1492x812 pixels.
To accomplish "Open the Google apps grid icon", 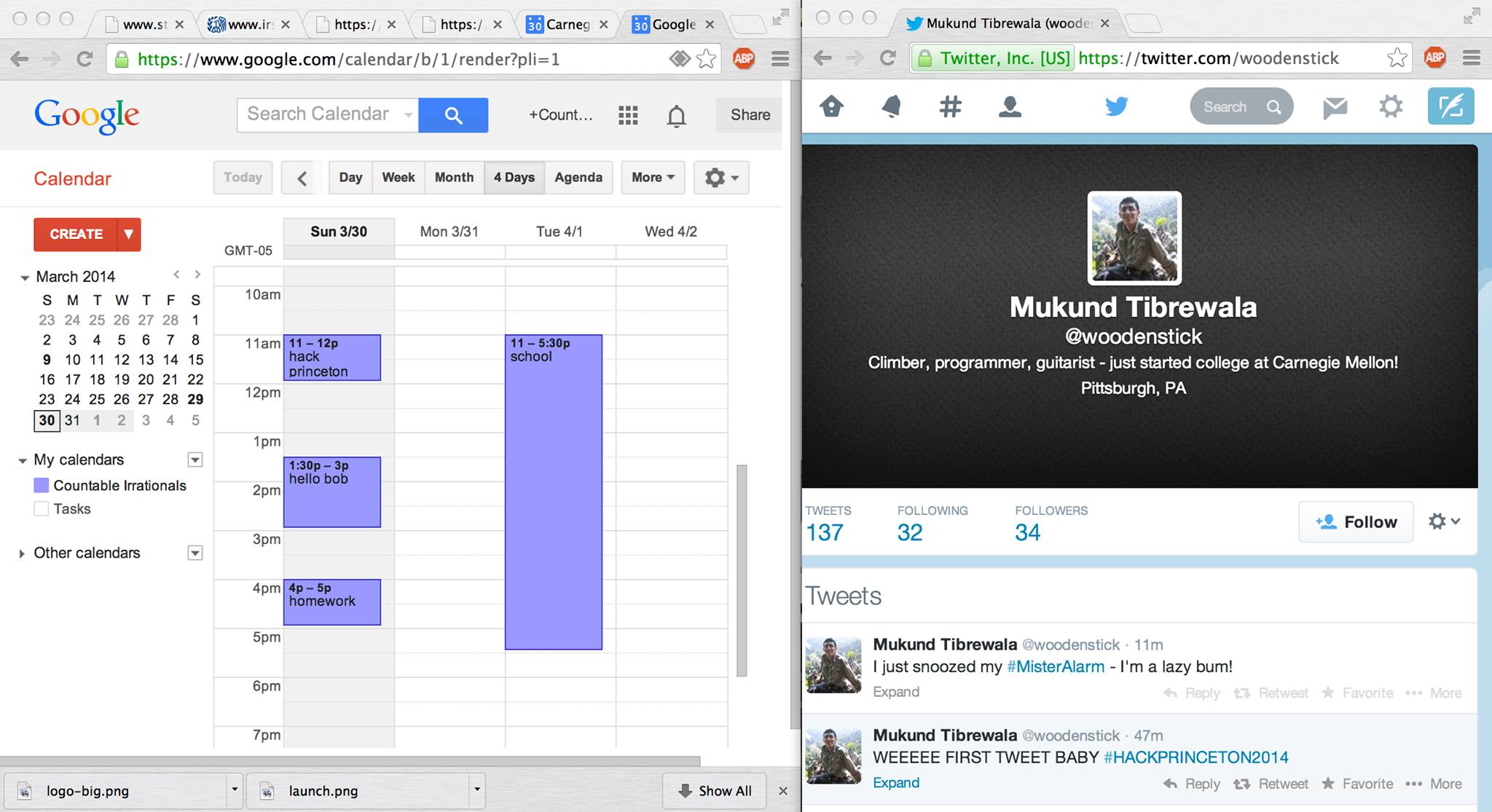I will [x=628, y=115].
